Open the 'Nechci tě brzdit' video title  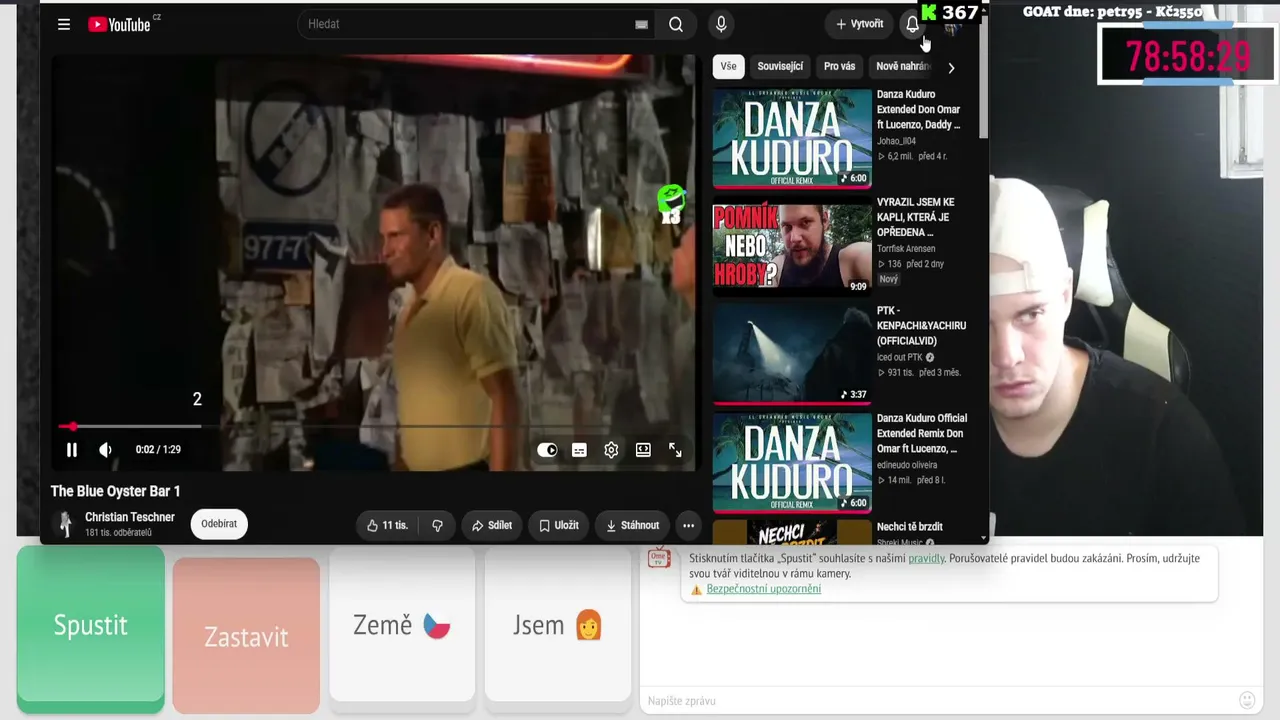point(910,526)
